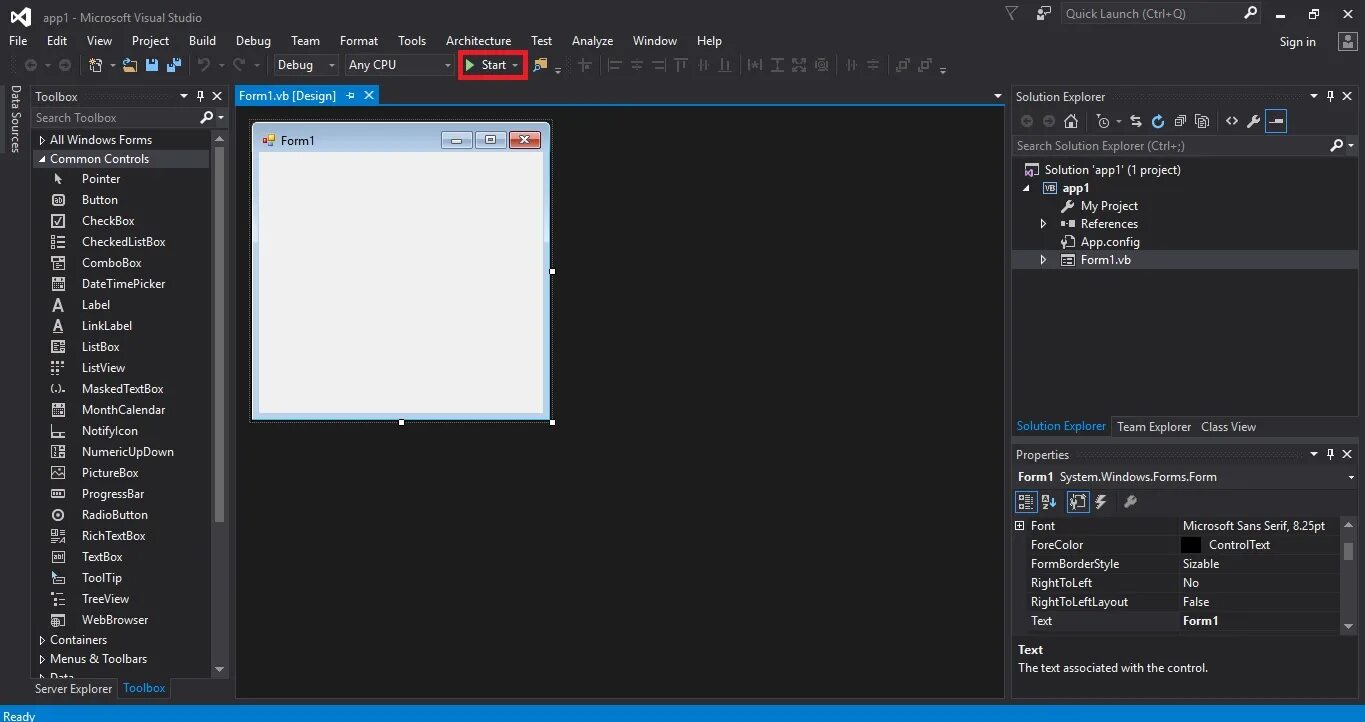The image size is (1365, 722).
Task: Click the Save single-disk toolbar icon
Action: 152,65
